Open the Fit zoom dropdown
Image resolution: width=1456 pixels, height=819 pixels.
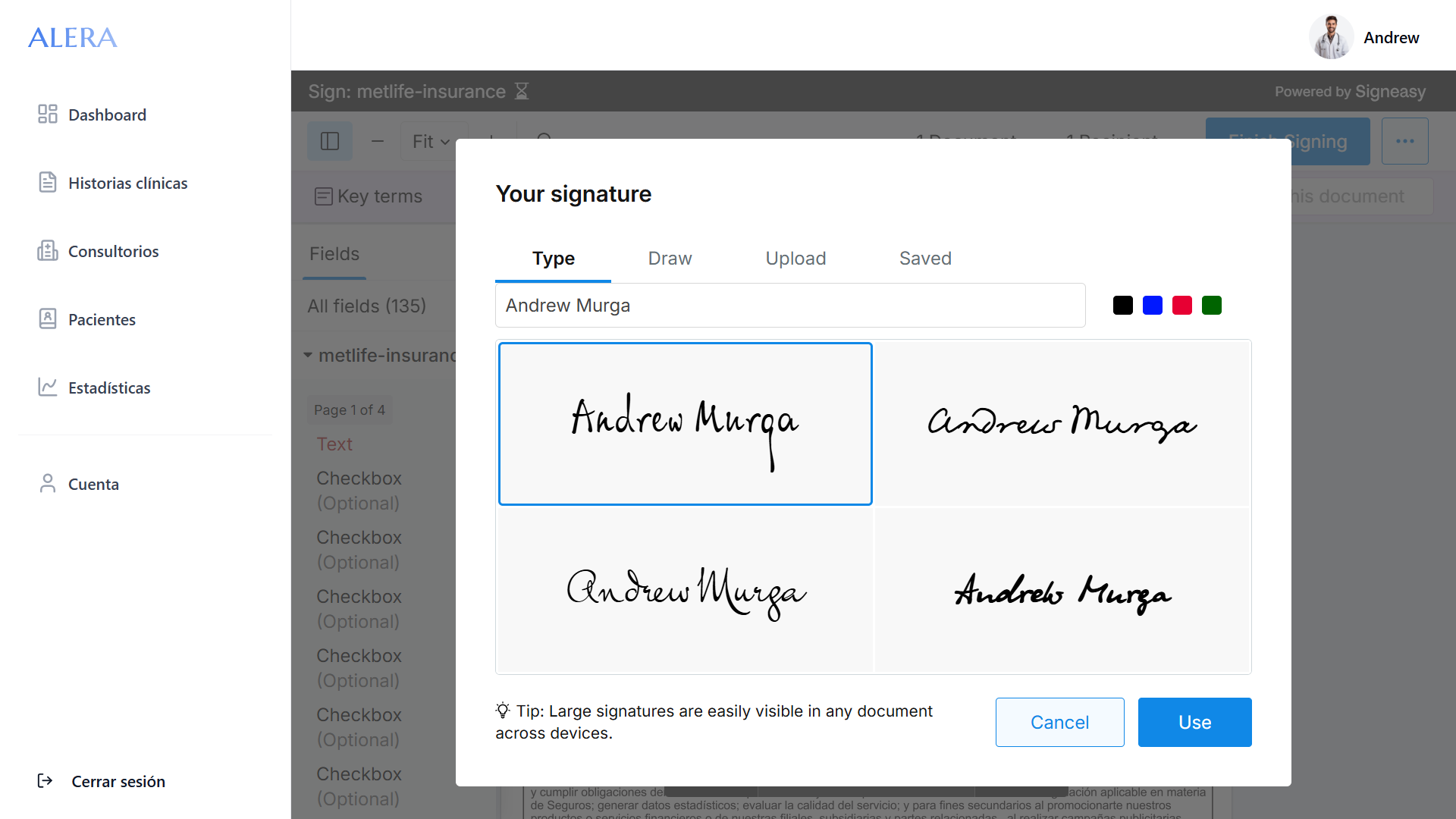(x=432, y=141)
